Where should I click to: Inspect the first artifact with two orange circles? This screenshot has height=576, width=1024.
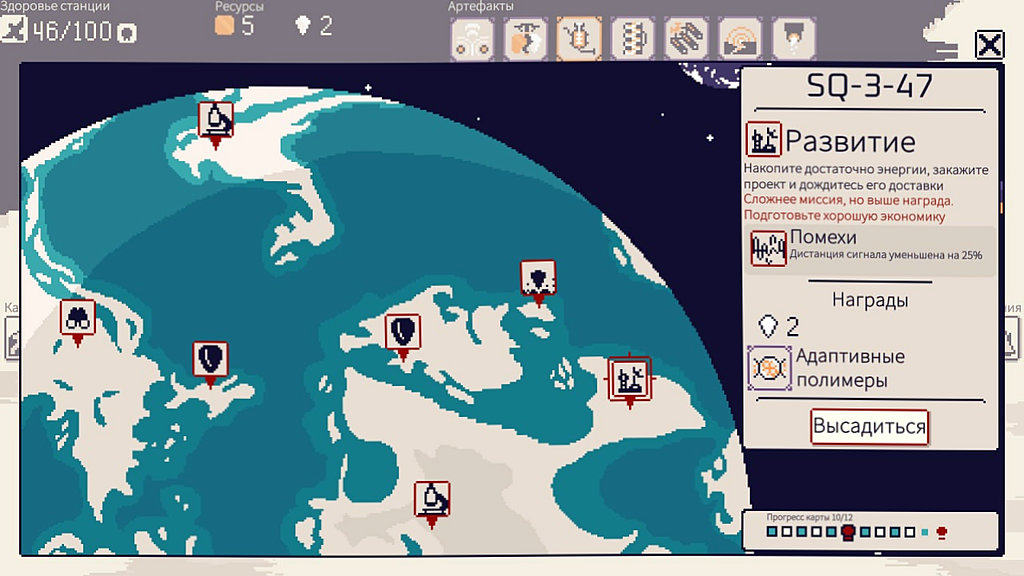[472, 39]
